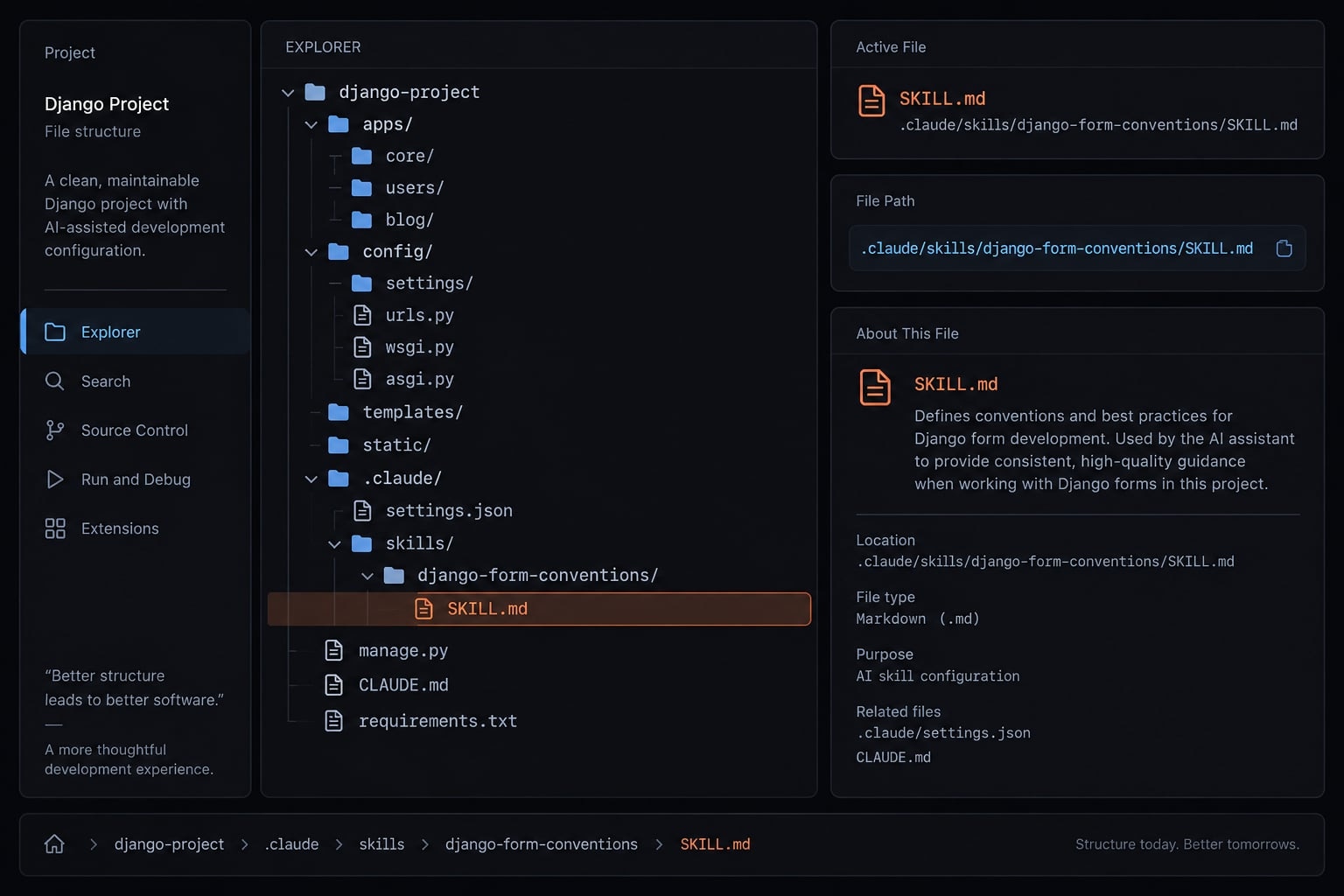
Task: Open related file .claude/settings.json
Action: 943,732
